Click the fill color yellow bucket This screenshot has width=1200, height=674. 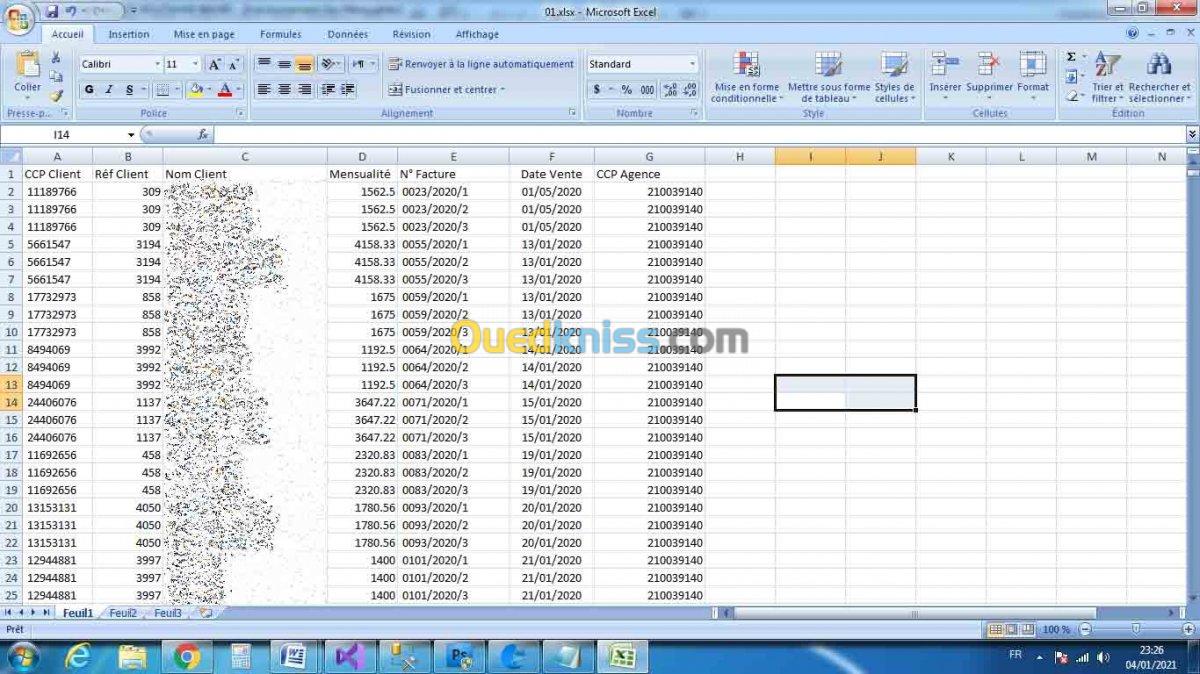[195, 90]
